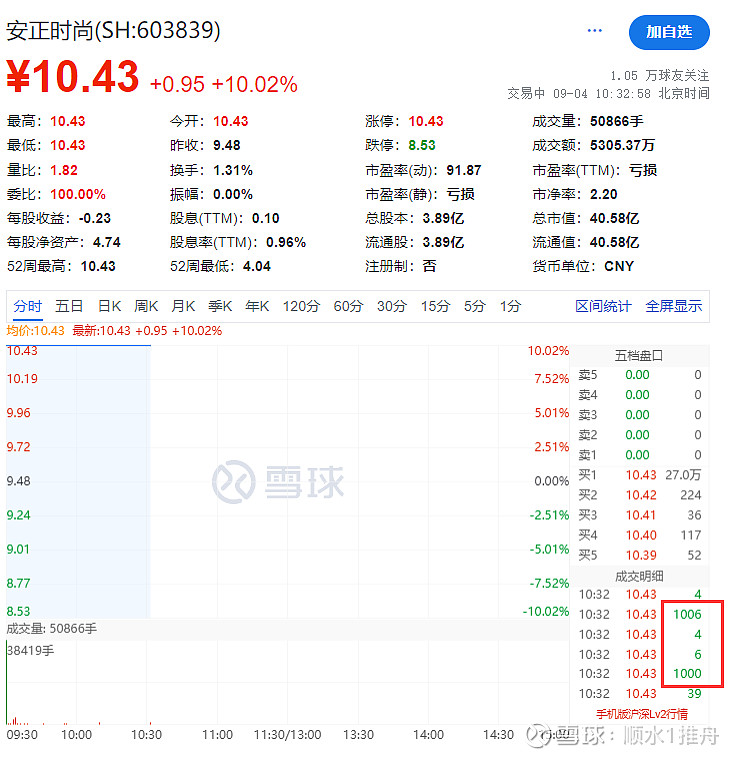Click the 跌停 8.53 value
This screenshot has width=741, height=758.
[x=421, y=145]
